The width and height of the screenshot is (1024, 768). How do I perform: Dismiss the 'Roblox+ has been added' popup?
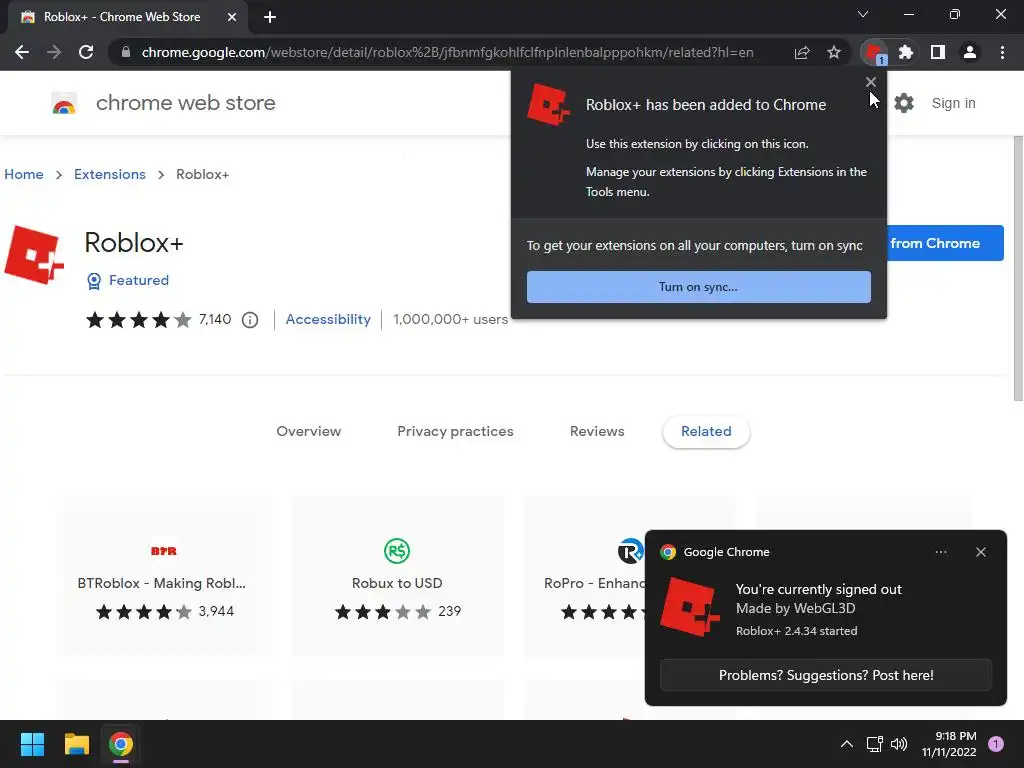pos(871,82)
